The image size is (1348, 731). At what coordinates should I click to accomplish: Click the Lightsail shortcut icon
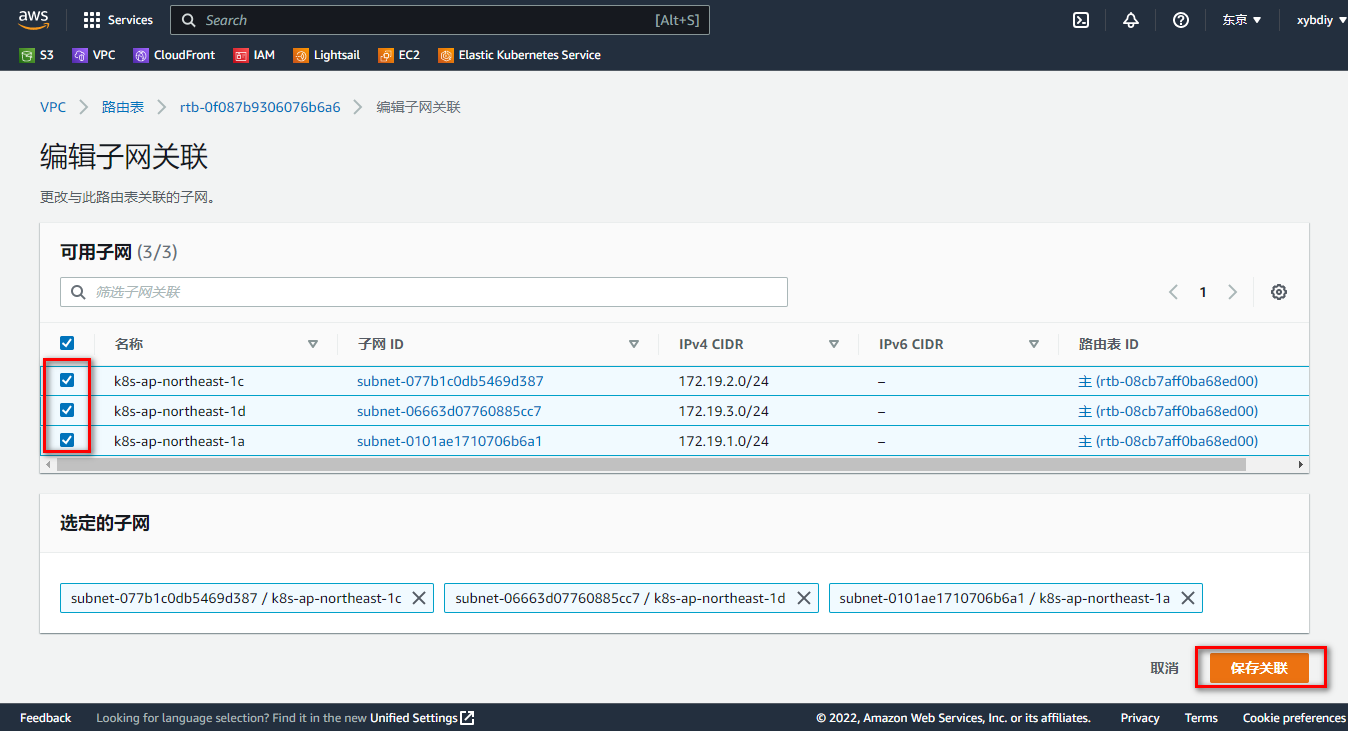pyautogui.click(x=301, y=56)
